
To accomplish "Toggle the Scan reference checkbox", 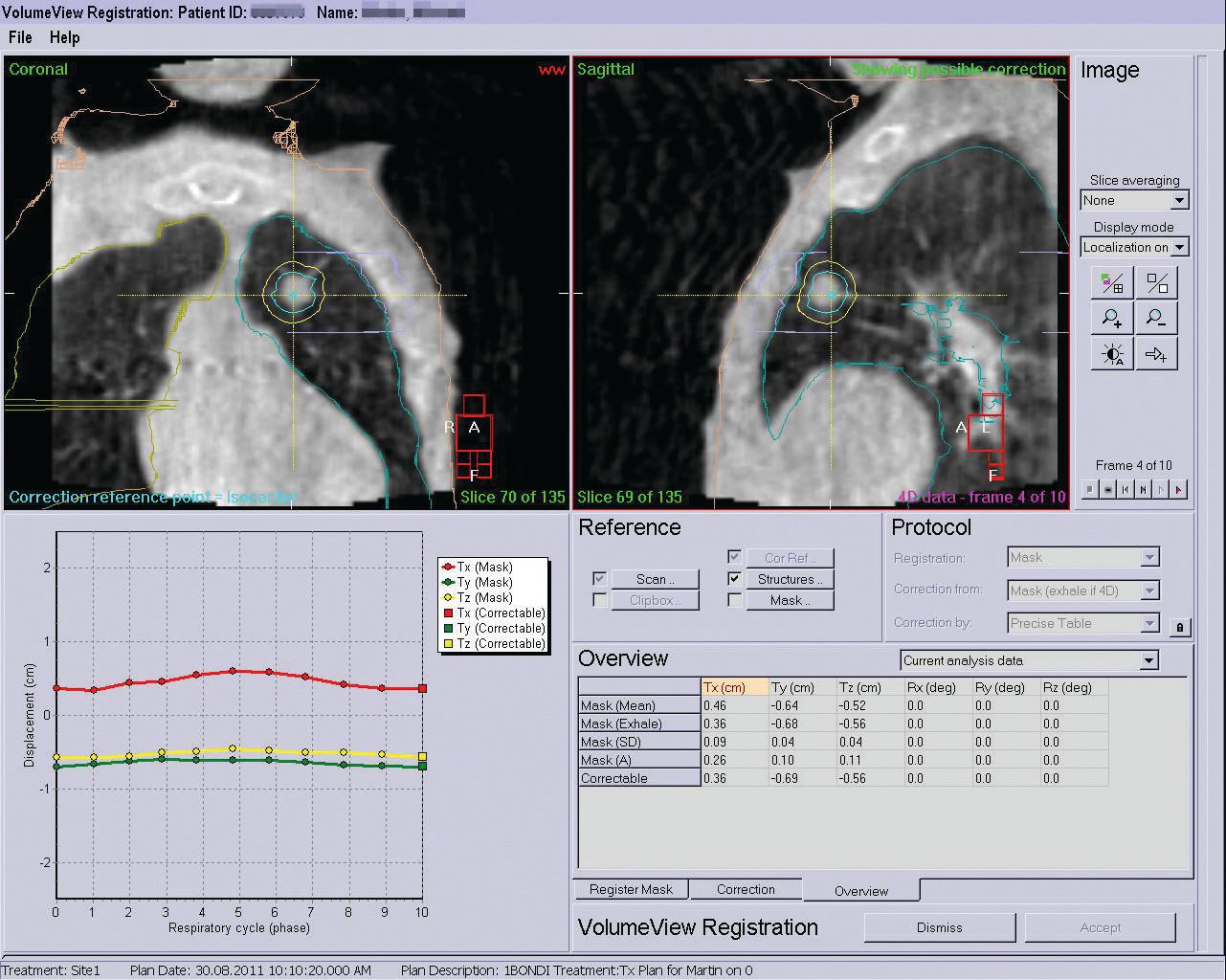I will click(x=599, y=579).
